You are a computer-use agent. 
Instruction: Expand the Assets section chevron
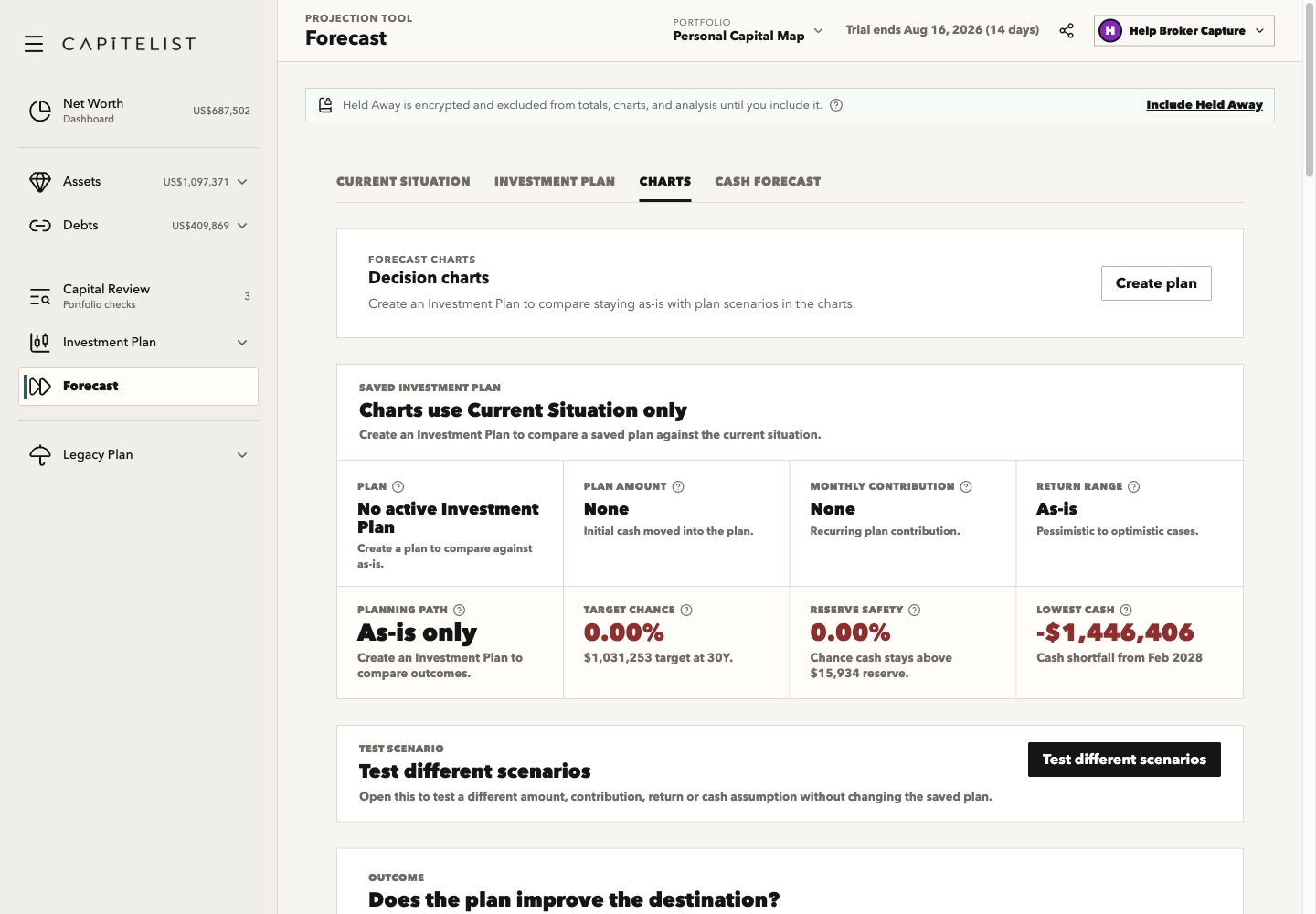click(x=242, y=182)
